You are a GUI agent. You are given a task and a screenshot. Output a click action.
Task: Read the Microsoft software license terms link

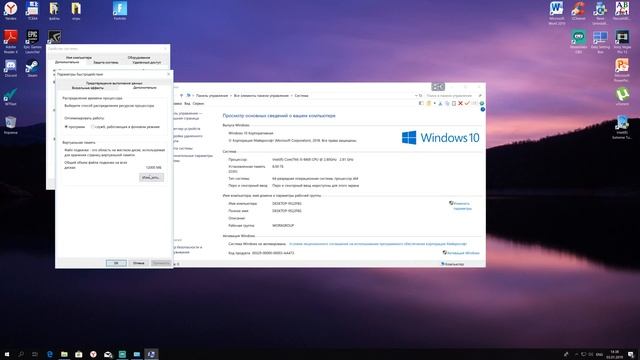tap(378, 244)
